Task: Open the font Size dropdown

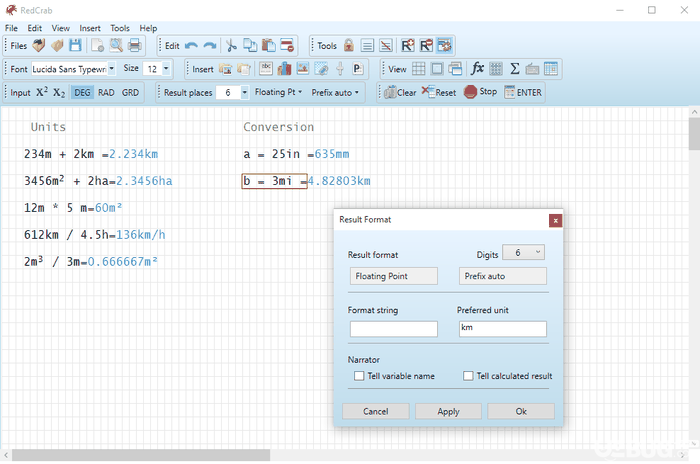Action: [x=166, y=69]
